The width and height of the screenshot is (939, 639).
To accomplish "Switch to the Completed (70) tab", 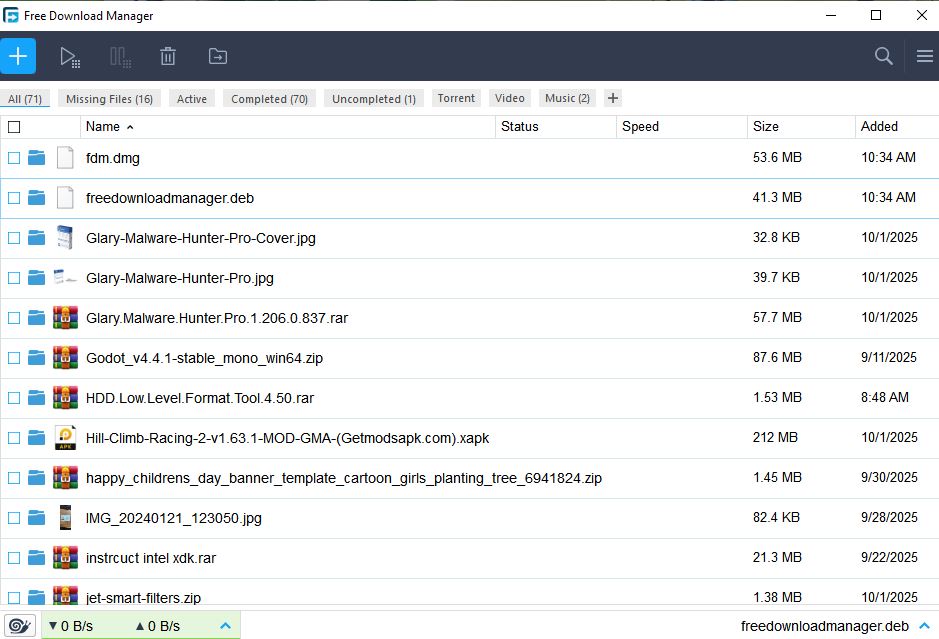I will 269,99.
